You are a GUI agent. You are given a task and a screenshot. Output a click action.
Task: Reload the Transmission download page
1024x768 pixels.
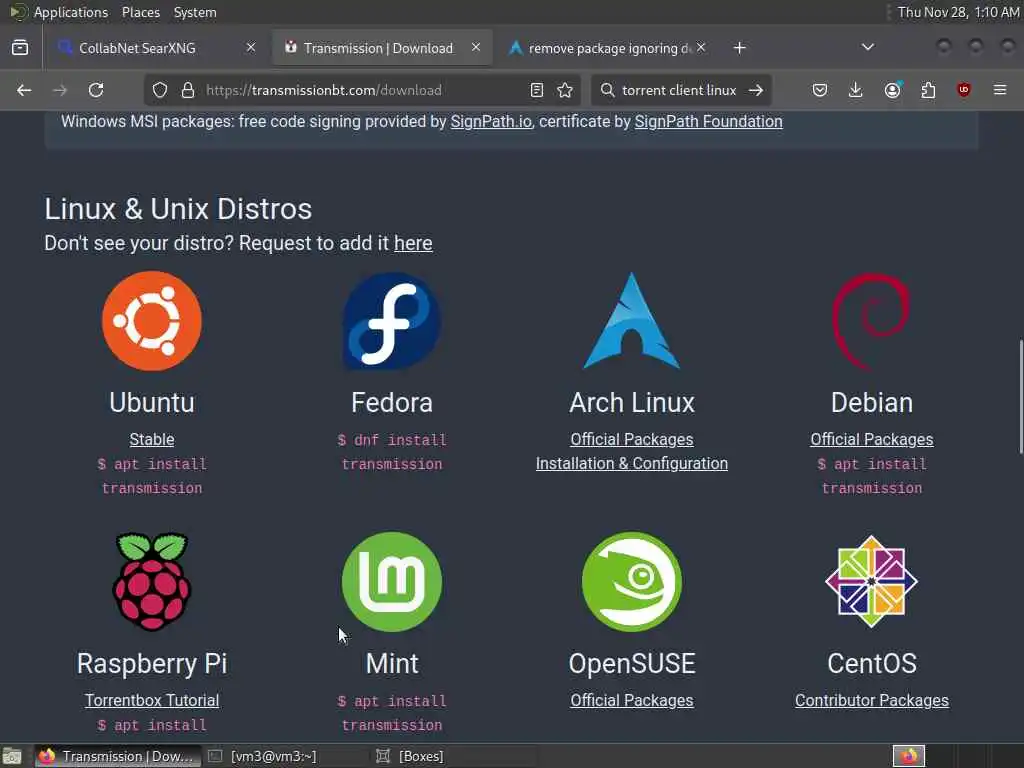point(96,90)
